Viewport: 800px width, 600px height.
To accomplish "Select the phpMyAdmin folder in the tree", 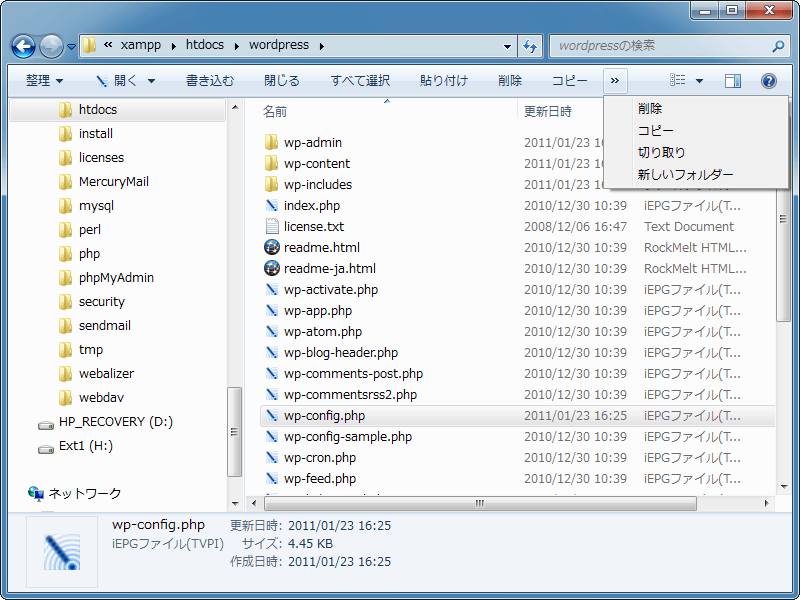I will pos(116,278).
